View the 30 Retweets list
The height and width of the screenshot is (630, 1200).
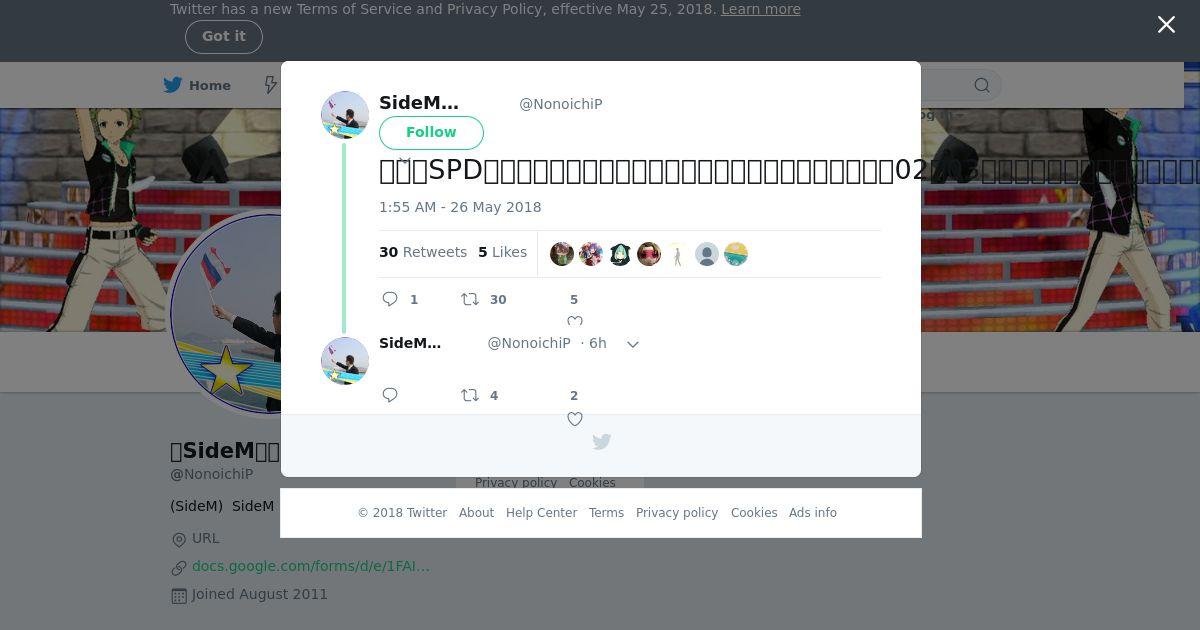tap(423, 252)
